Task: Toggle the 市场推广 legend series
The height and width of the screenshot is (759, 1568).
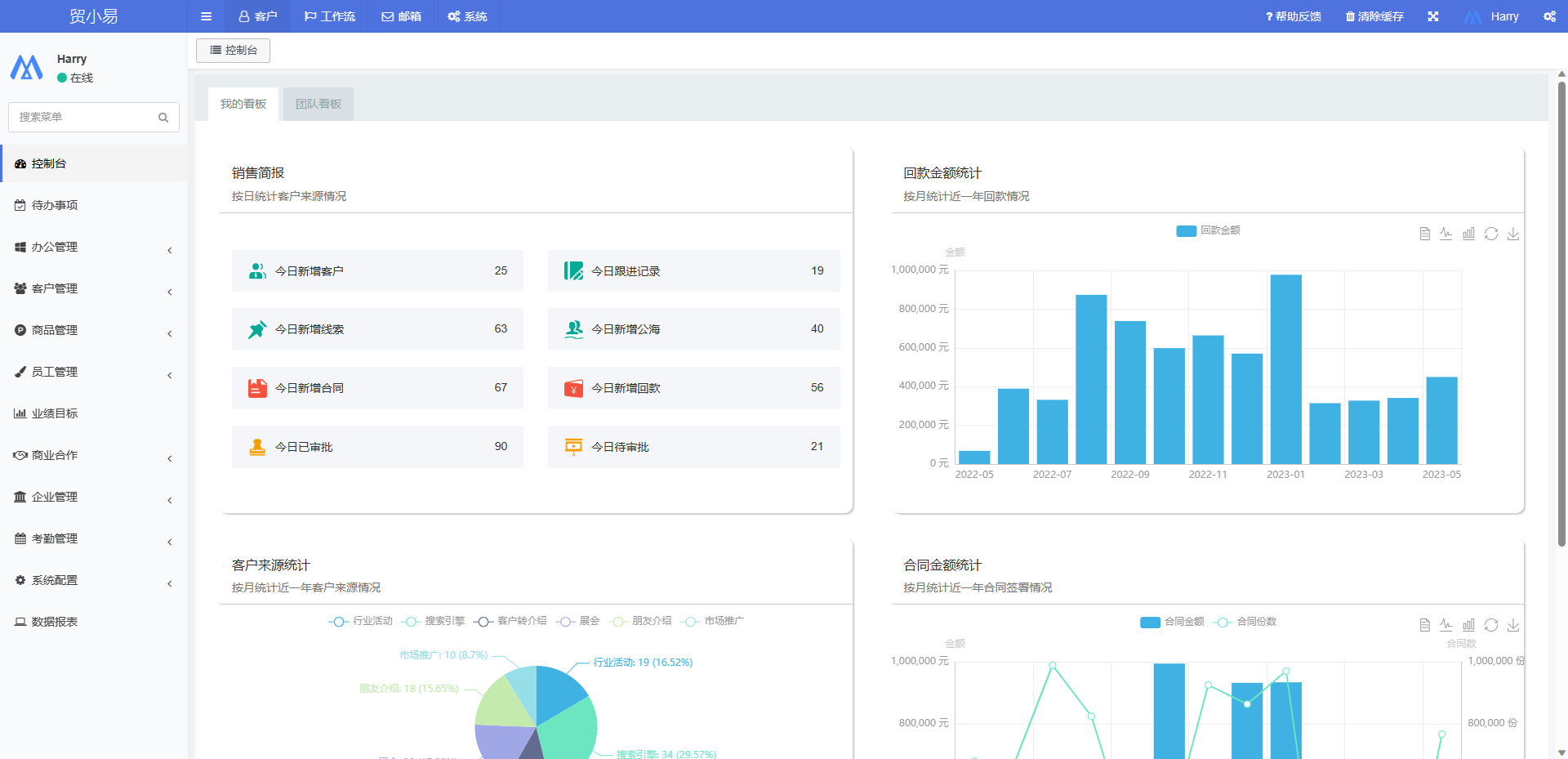Action: point(712,621)
